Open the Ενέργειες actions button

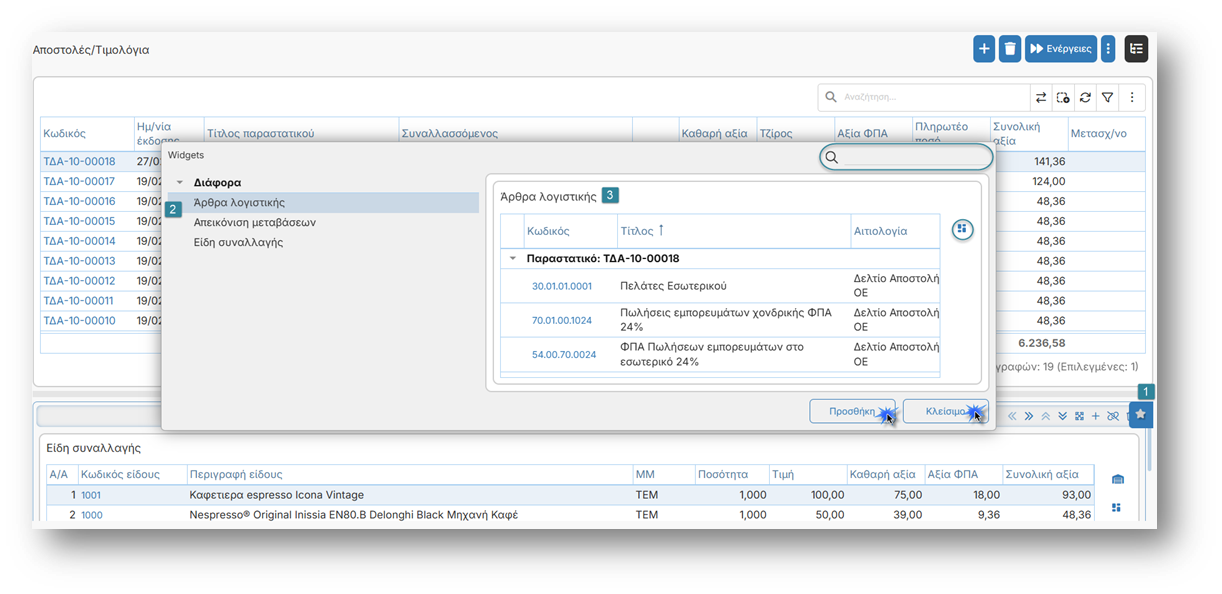(1061, 49)
